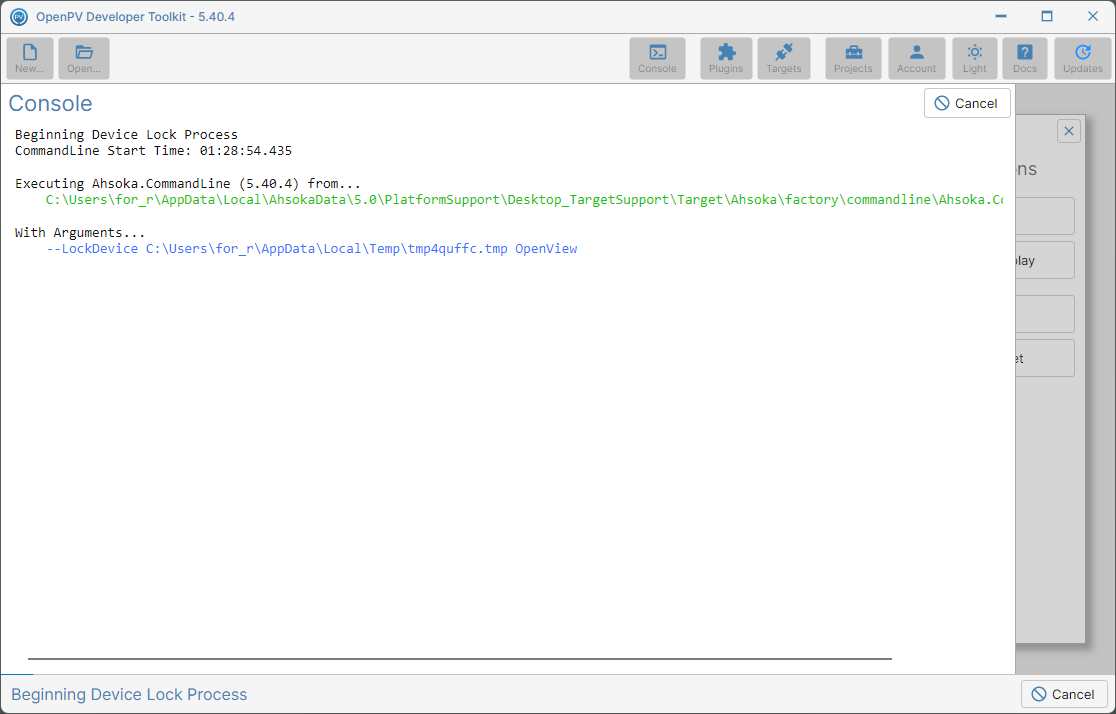This screenshot has width=1116, height=714.
Task: Open an existing project via the Open folder icon
Action: click(84, 58)
